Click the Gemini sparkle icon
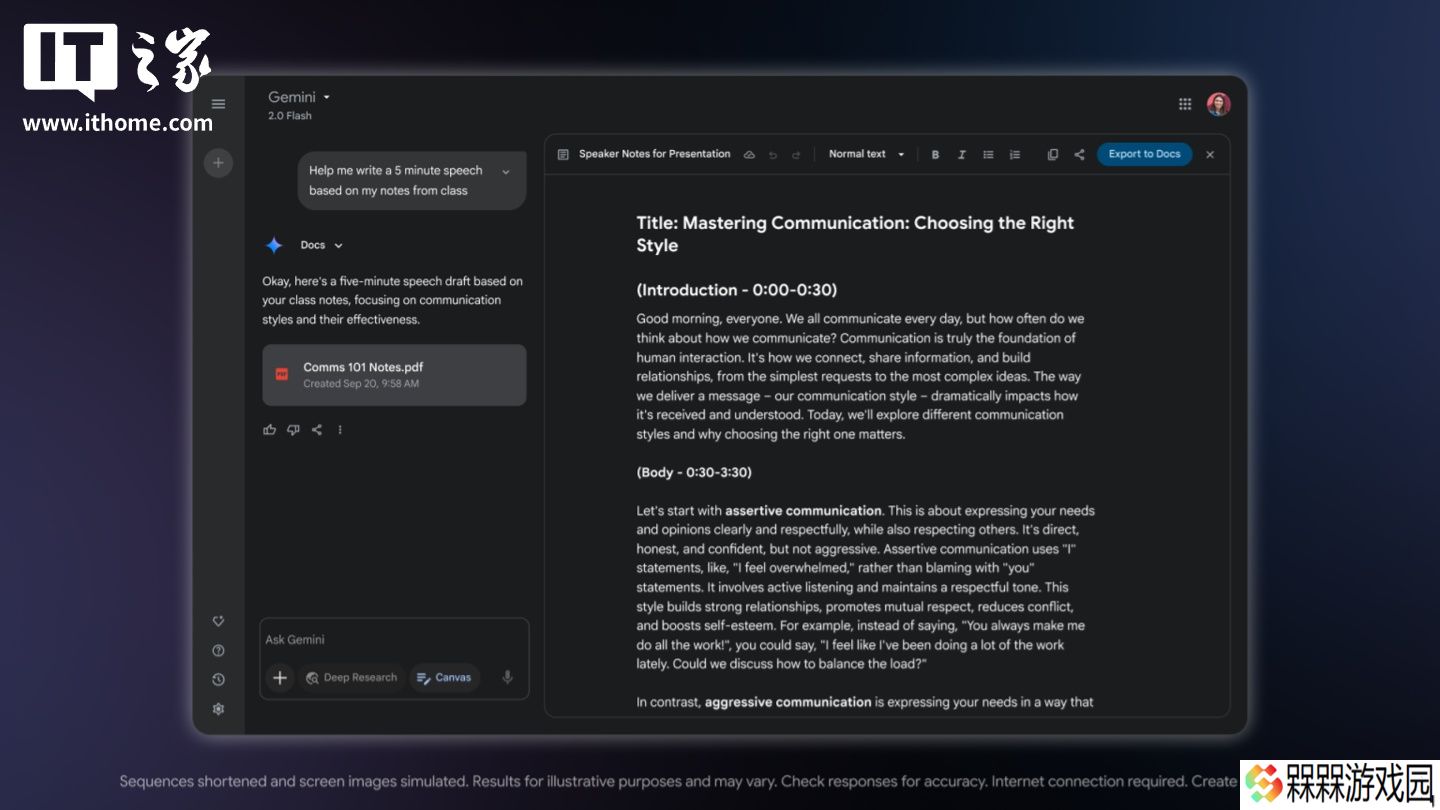The height and width of the screenshot is (810, 1440). [x=274, y=245]
